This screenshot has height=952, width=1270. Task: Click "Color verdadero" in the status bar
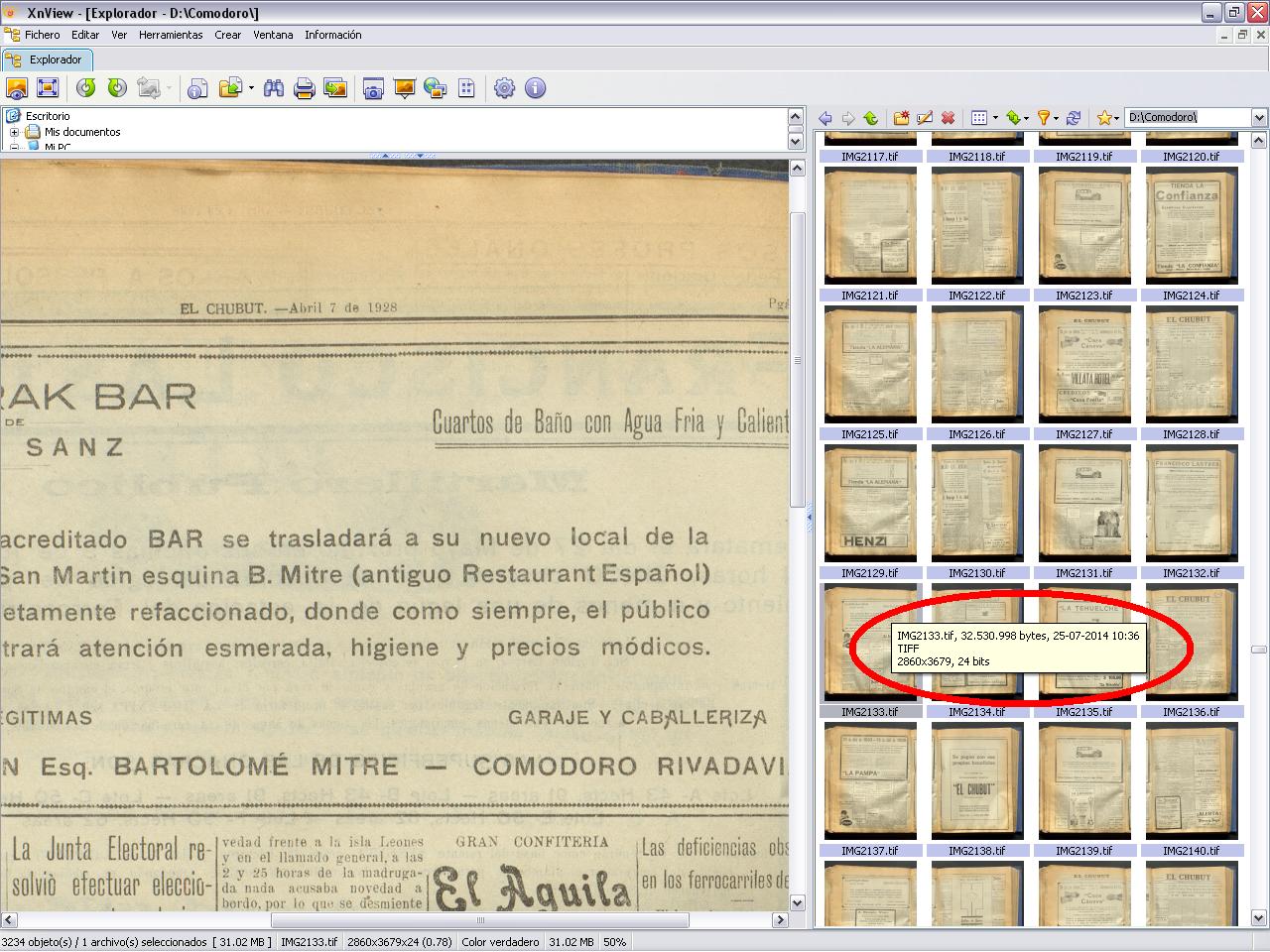tap(500, 942)
